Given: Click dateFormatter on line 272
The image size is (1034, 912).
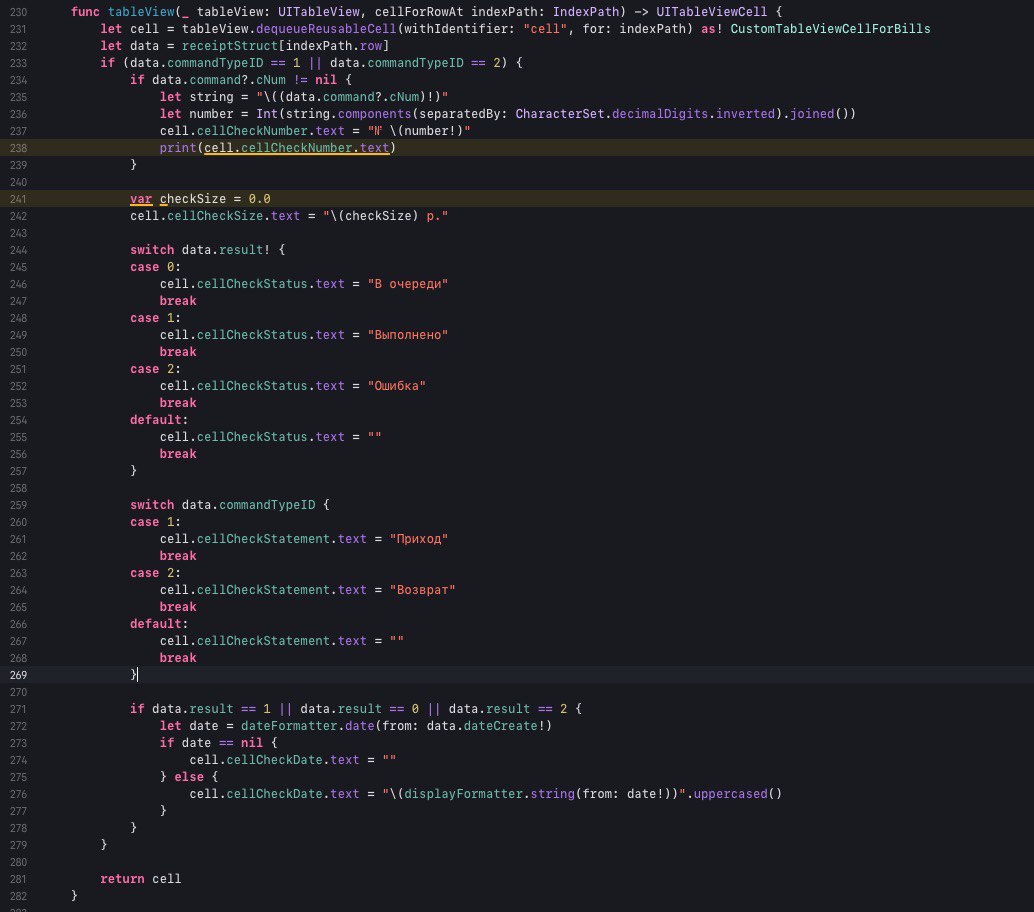Looking at the screenshot, I should tap(289, 726).
